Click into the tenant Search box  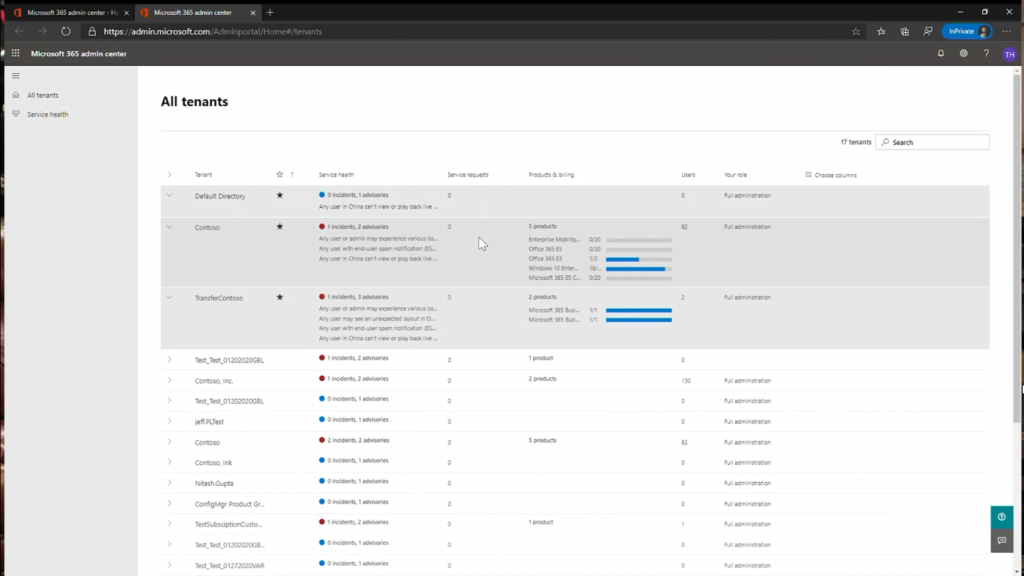pyautogui.click(x=933, y=142)
